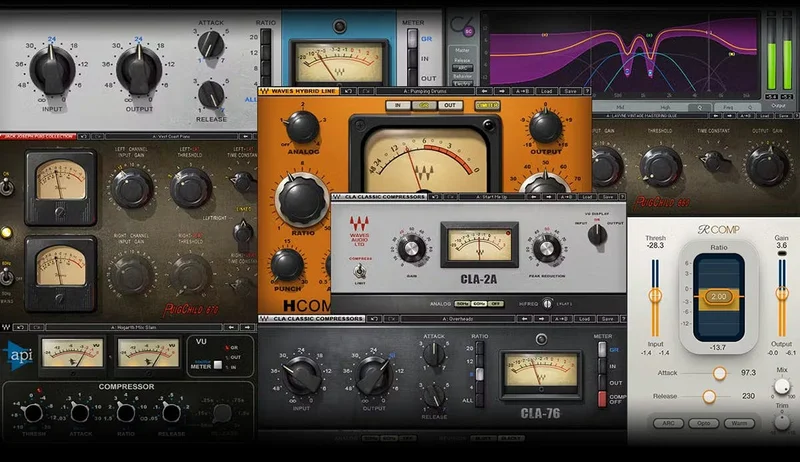Click next preset arrow in H-Comp toolbar

(502, 91)
